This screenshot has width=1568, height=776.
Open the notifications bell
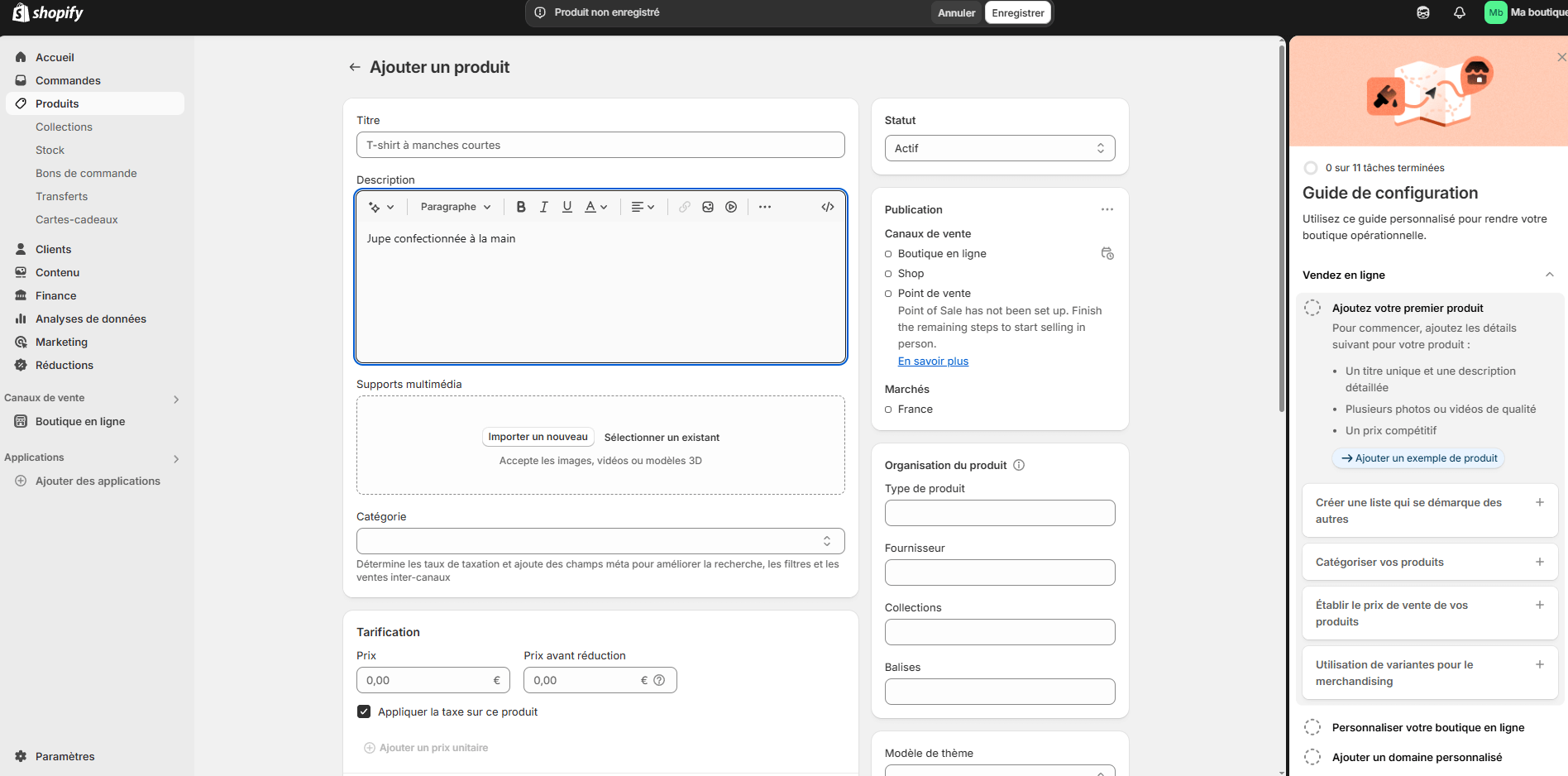point(1460,12)
